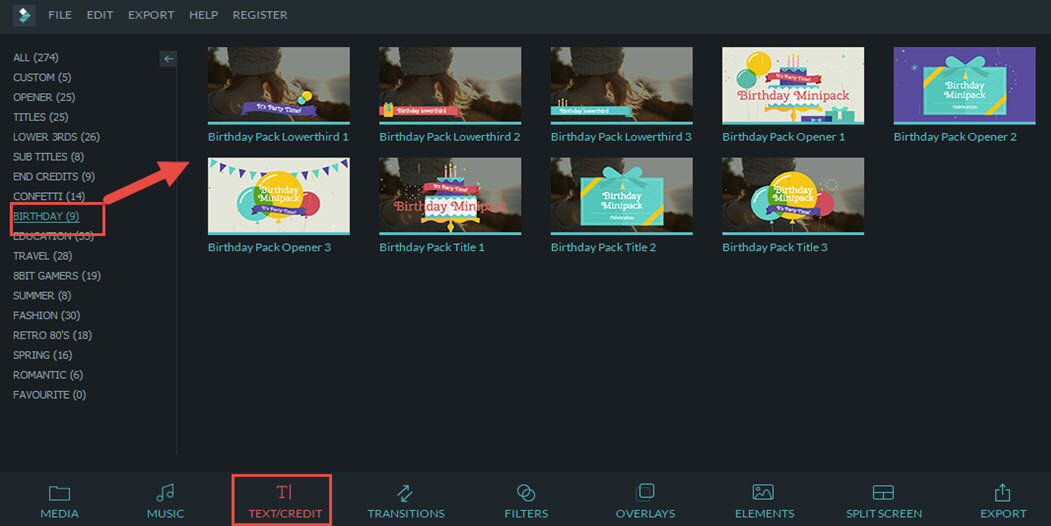Viewport: 1051px width, 526px height.
Task: Open the Split Screen icon
Action: [883, 493]
